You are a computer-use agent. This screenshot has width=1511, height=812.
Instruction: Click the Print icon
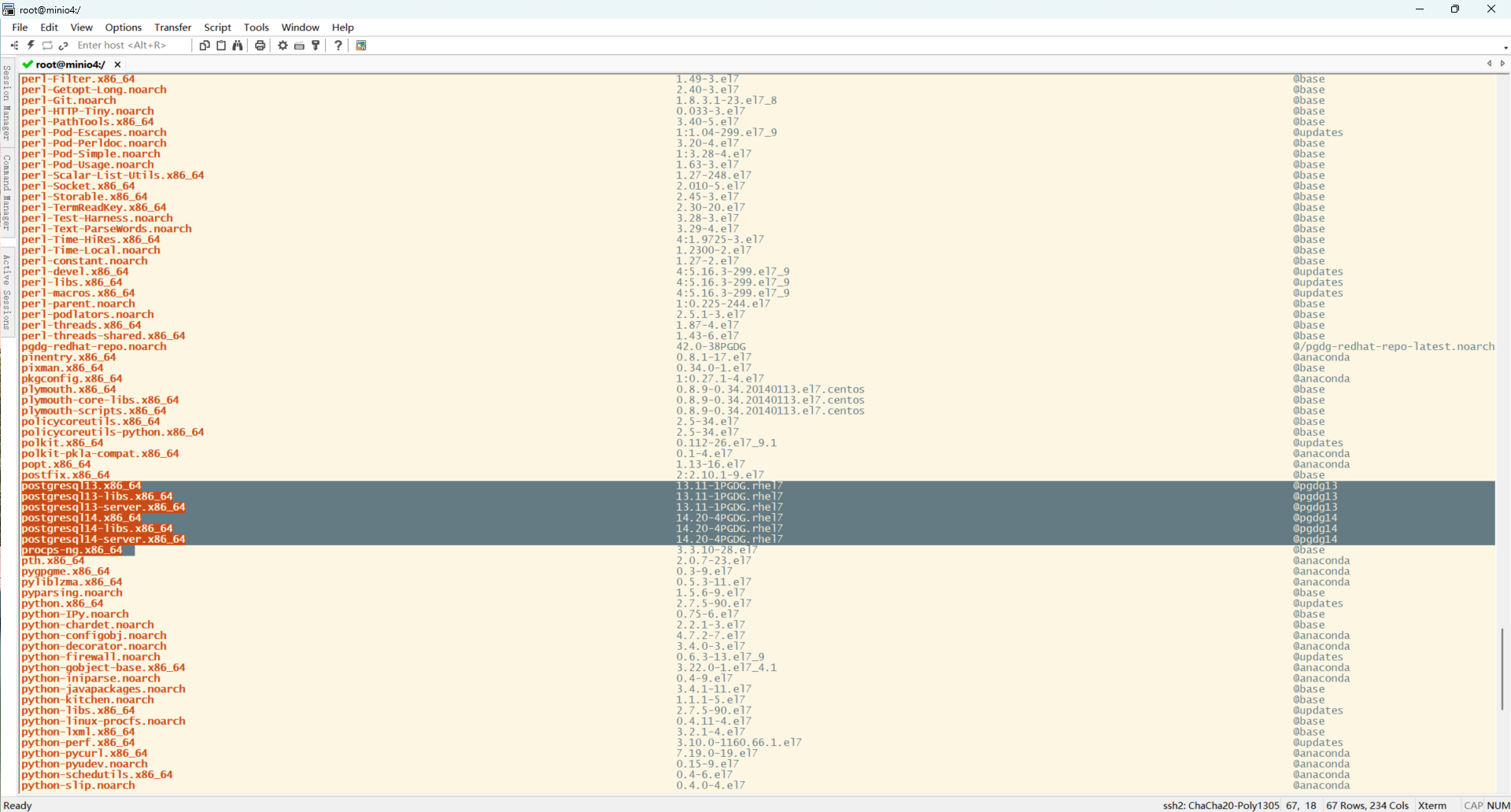tap(260, 46)
